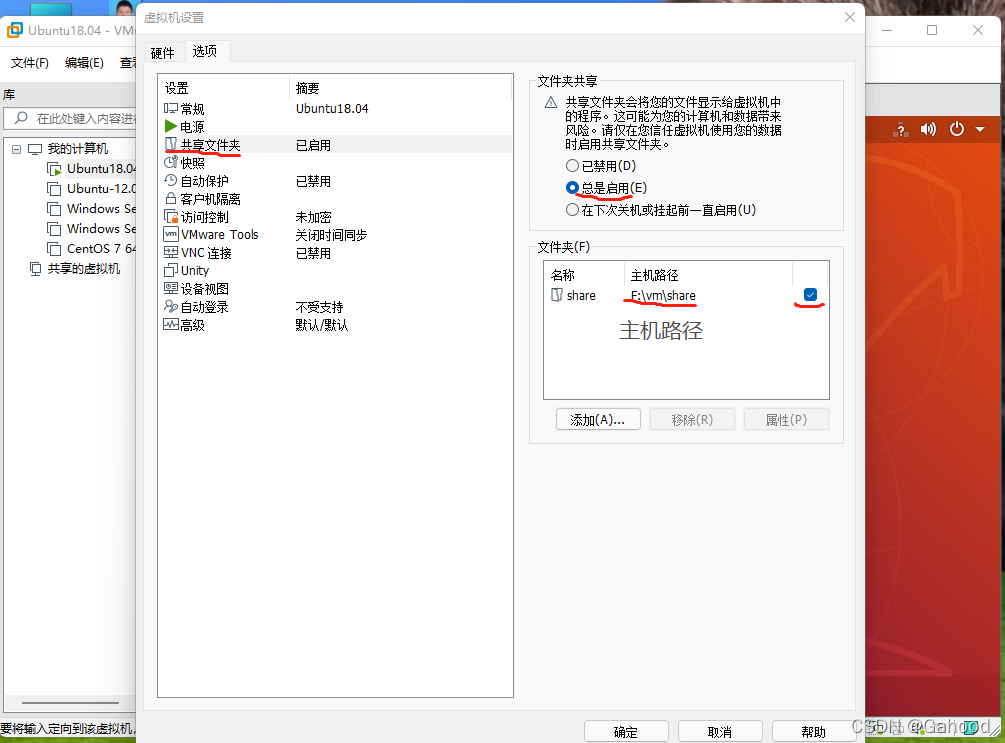The height and width of the screenshot is (743, 1005).
Task: Click the Ubuntu power icon in top bar
Action: coord(956,129)
